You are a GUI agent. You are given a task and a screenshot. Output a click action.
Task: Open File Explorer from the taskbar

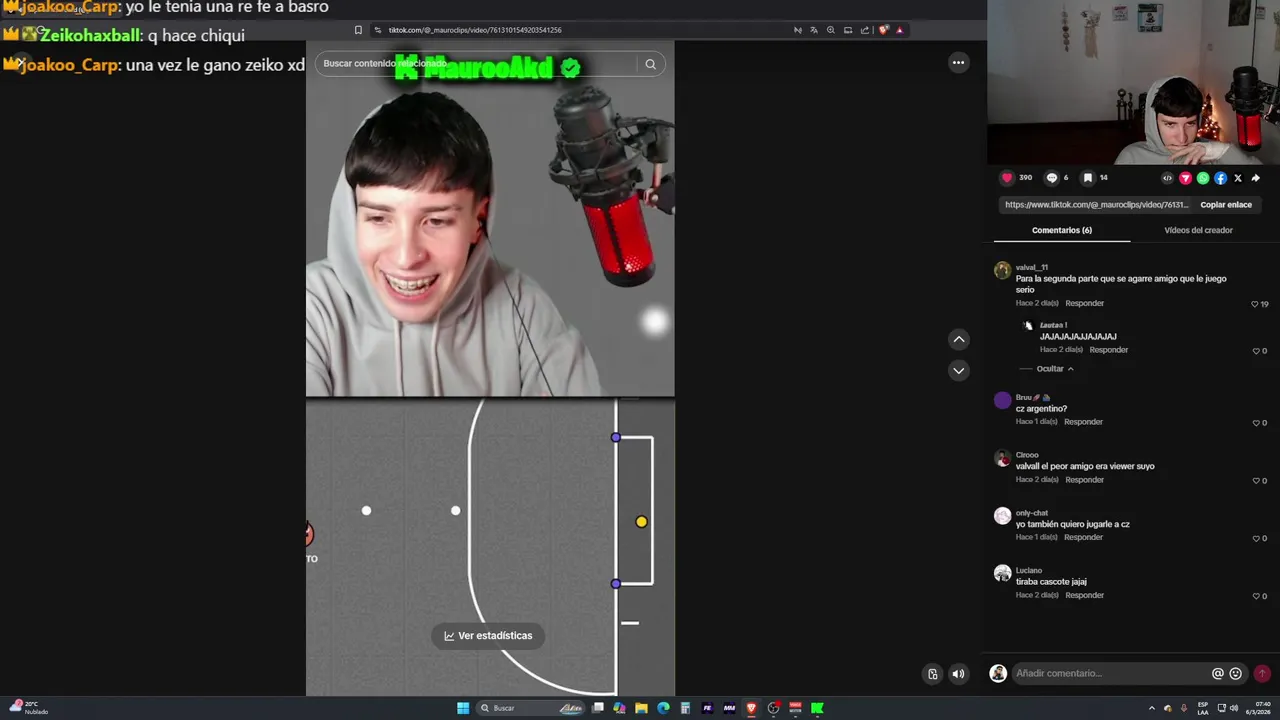click(x=641, y=708)
